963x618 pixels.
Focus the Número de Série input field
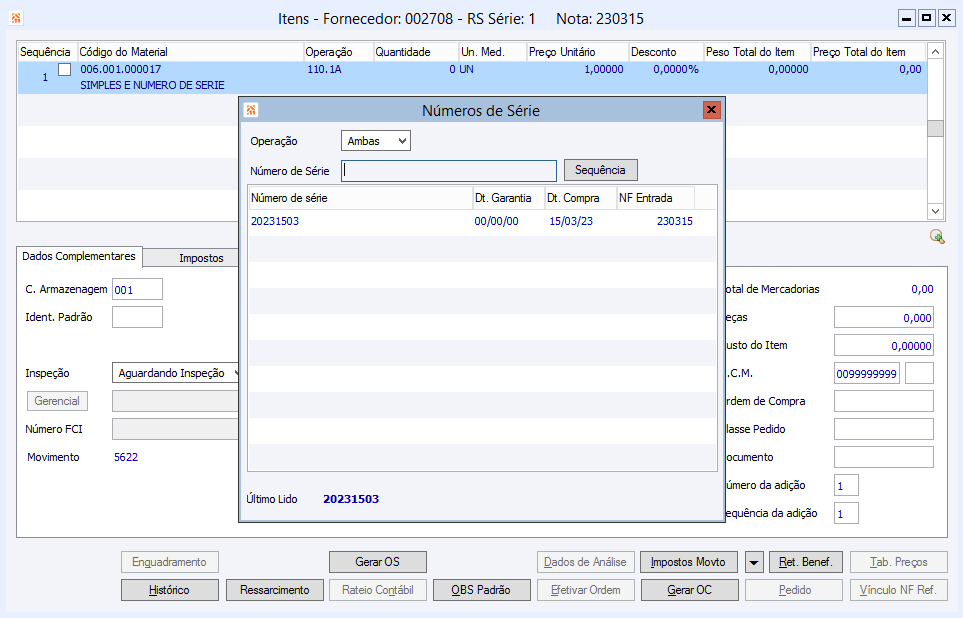pos(449,171)
